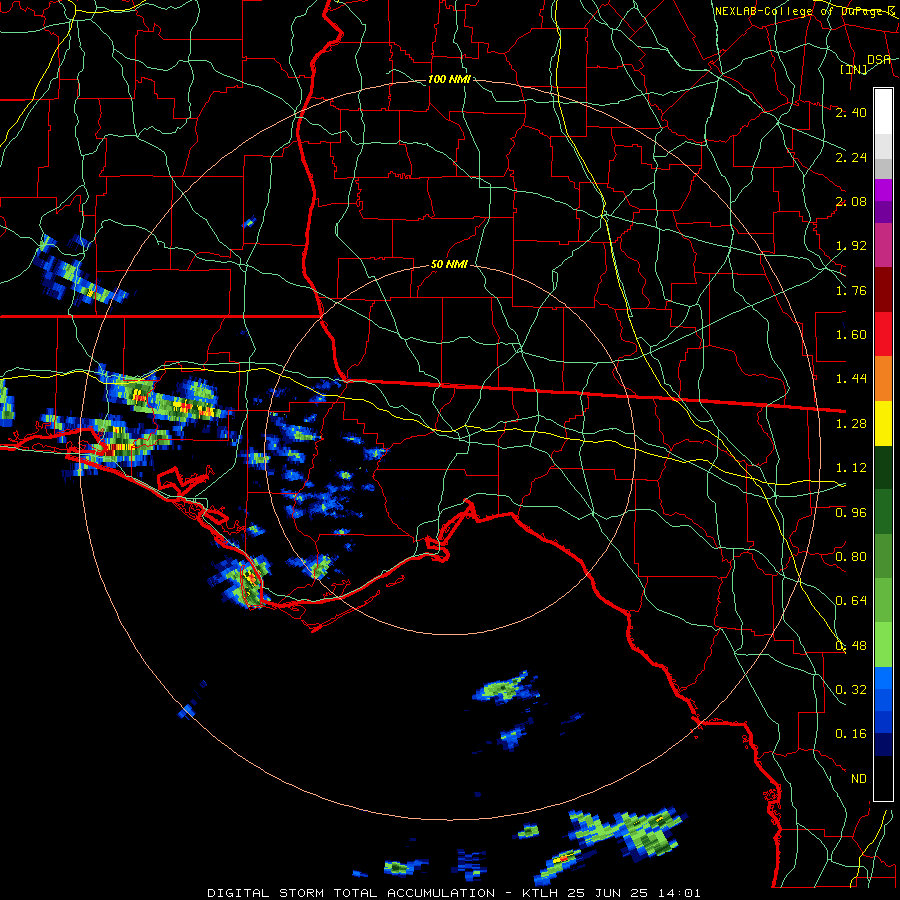900x900 pixels.
Task: Select the 2.24 legend value
Action: click(x=851, y=157)
